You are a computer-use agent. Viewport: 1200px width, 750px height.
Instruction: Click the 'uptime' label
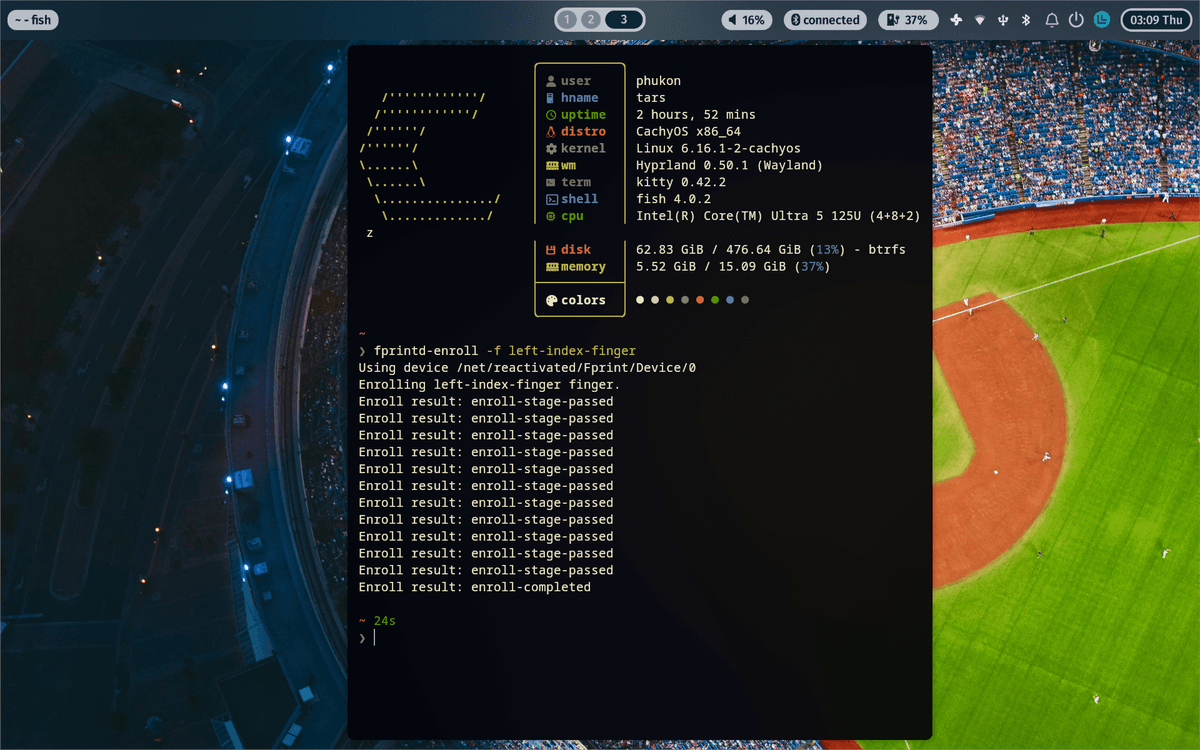[583, 115]
